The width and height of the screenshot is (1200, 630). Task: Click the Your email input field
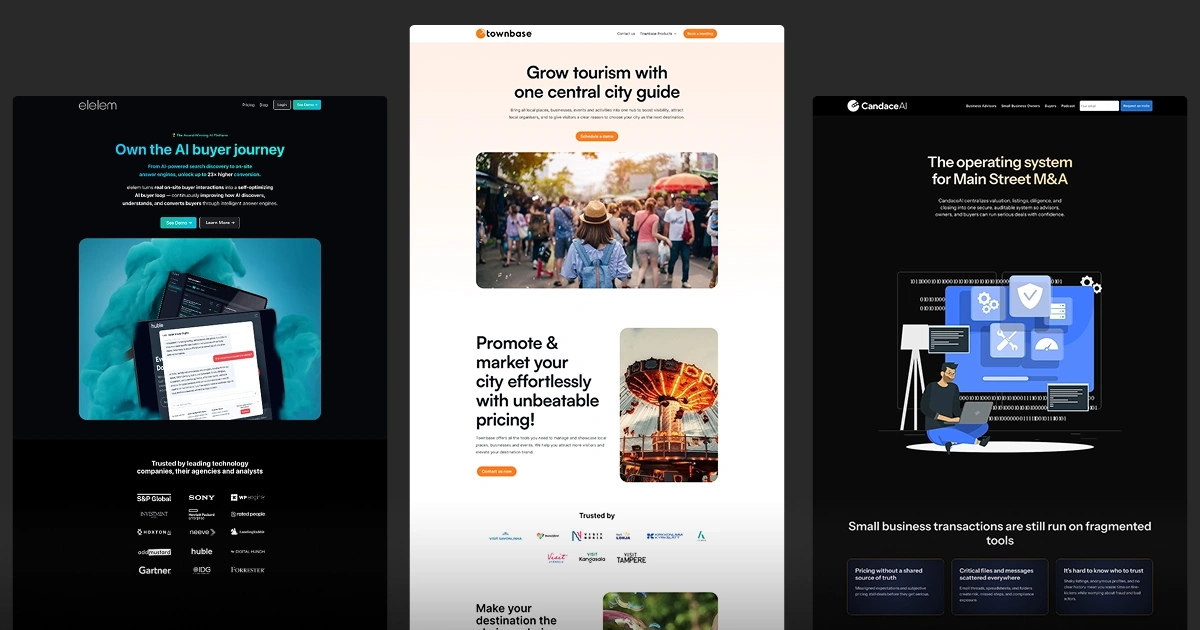1099,106
